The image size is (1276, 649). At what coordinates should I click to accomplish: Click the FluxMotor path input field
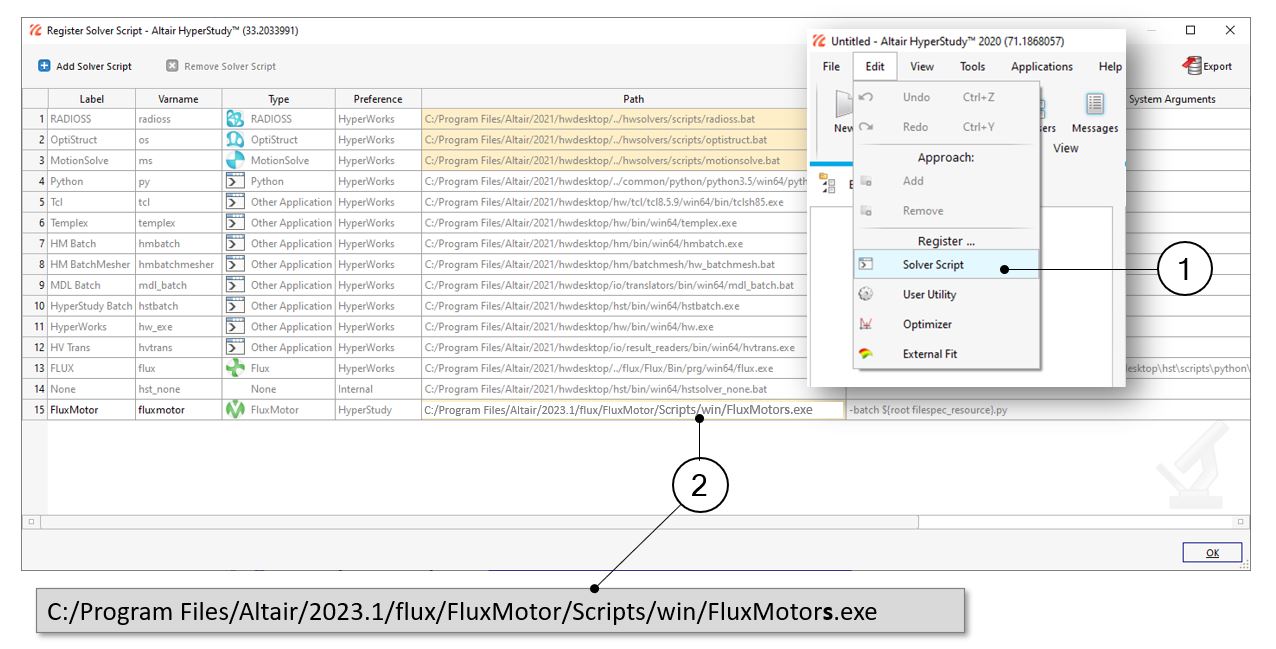coord(632,410)
